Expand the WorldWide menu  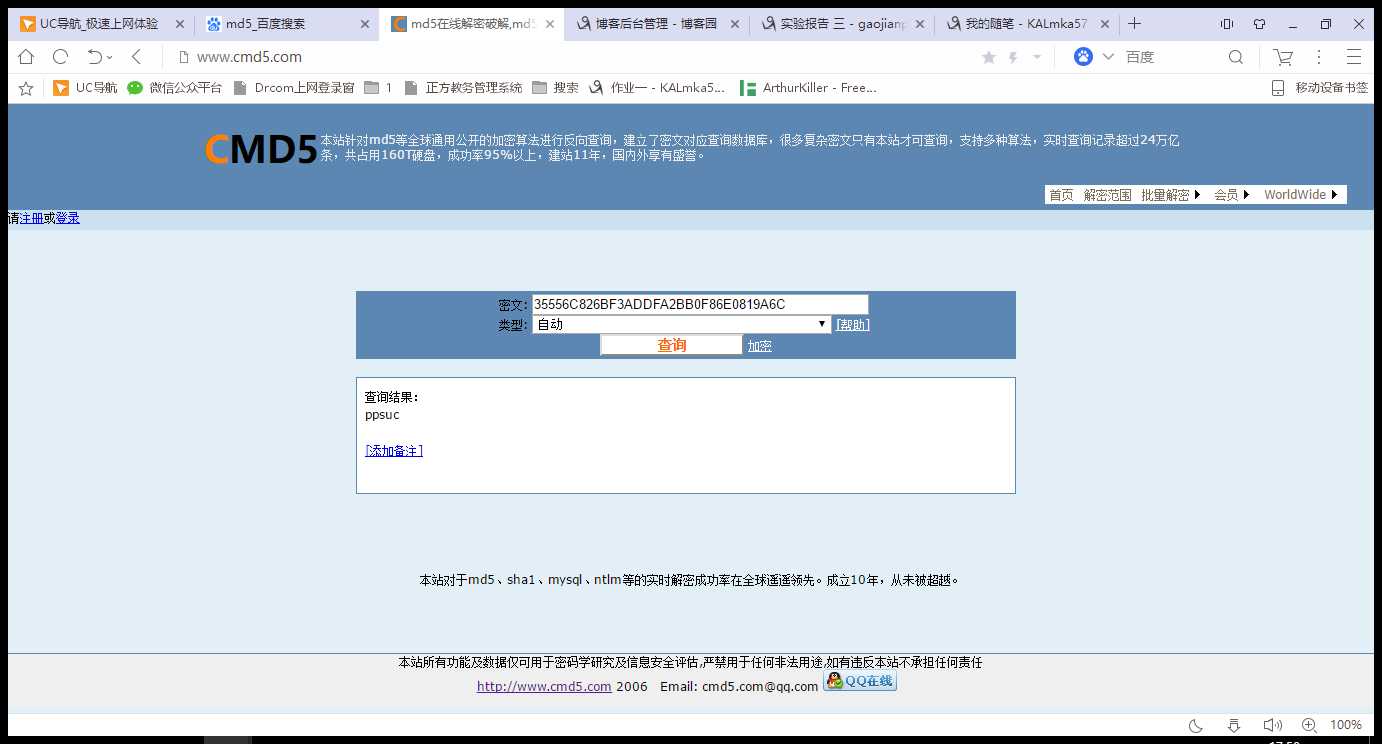pos(1301,195)
